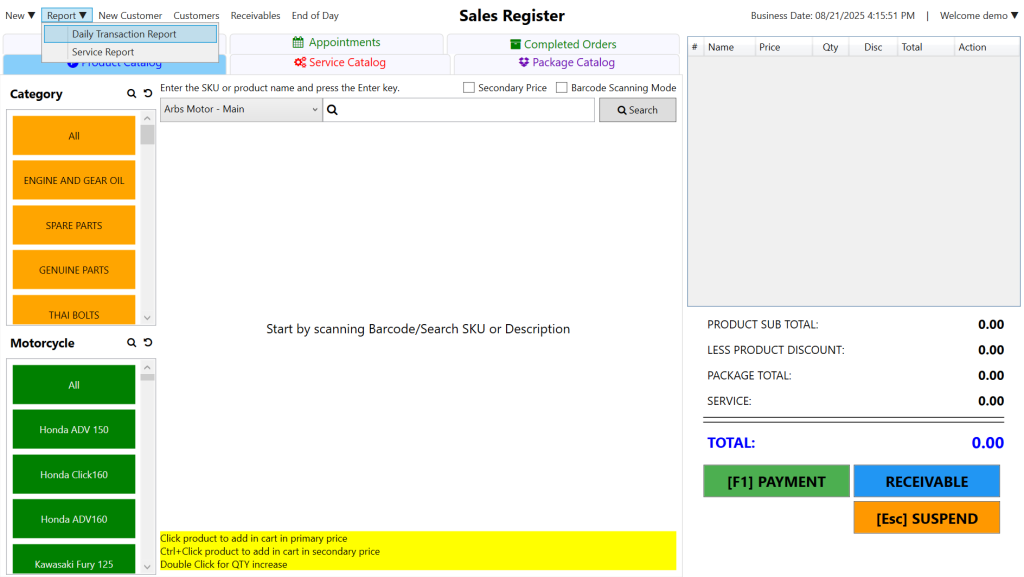This screenshot has height=577, width=1024.
Task: Click the [Esc] SUSPEND button
Action: coord(927,518)
